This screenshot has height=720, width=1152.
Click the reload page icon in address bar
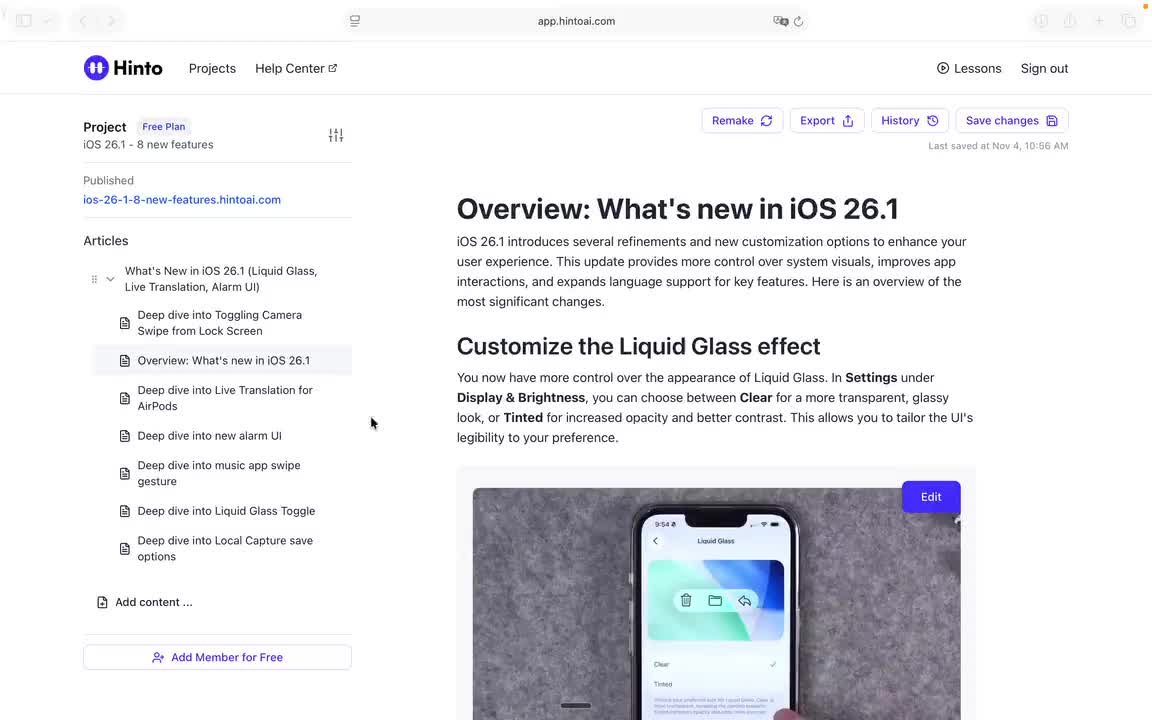click(798, 21)
